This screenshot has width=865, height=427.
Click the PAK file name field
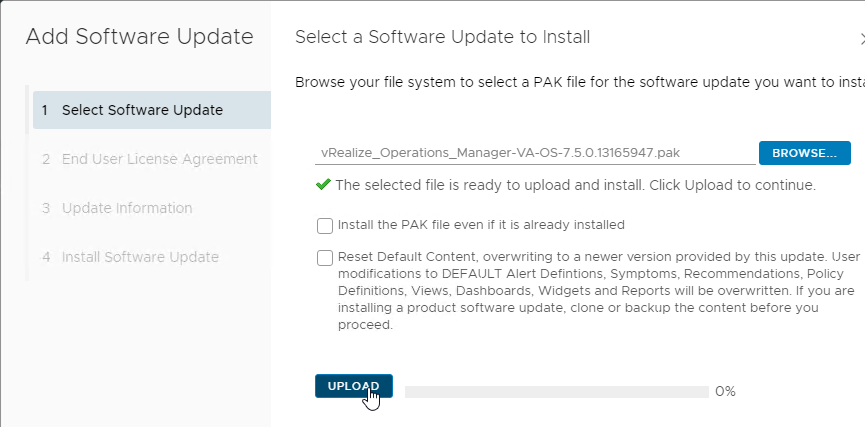[535, 153]
